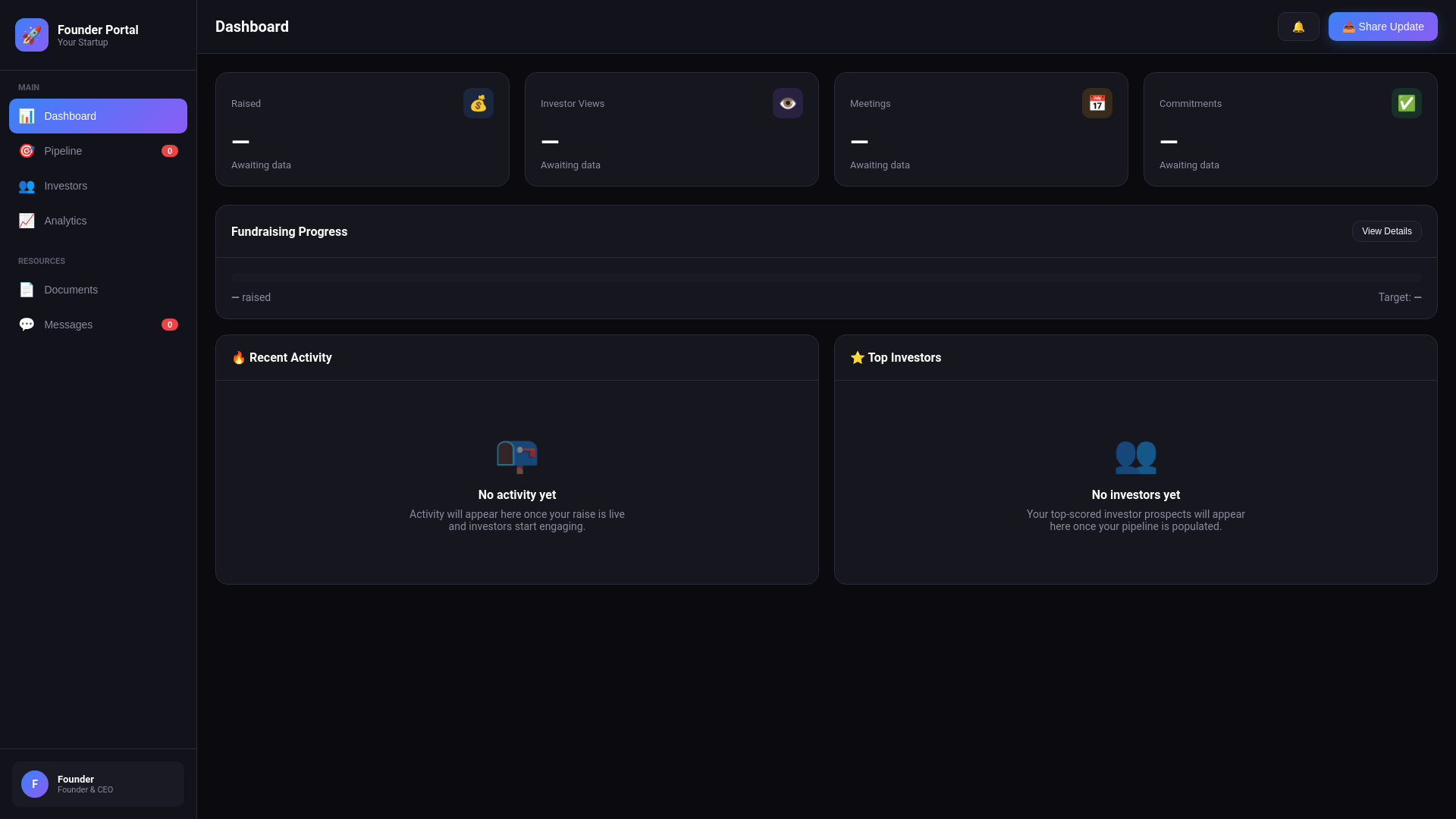Screen dimensions: 1456x819
Task: Click the '— raised' text
Action: click(251, 297)
